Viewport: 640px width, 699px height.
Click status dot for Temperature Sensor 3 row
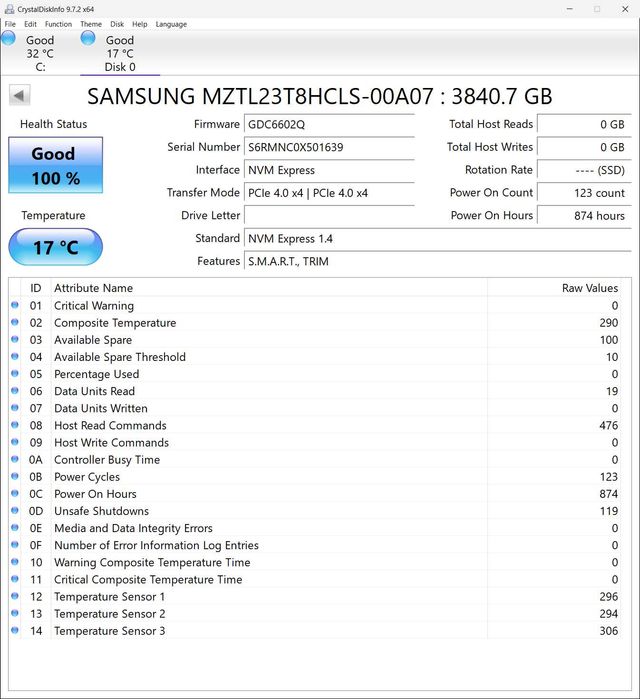(15, 630)
